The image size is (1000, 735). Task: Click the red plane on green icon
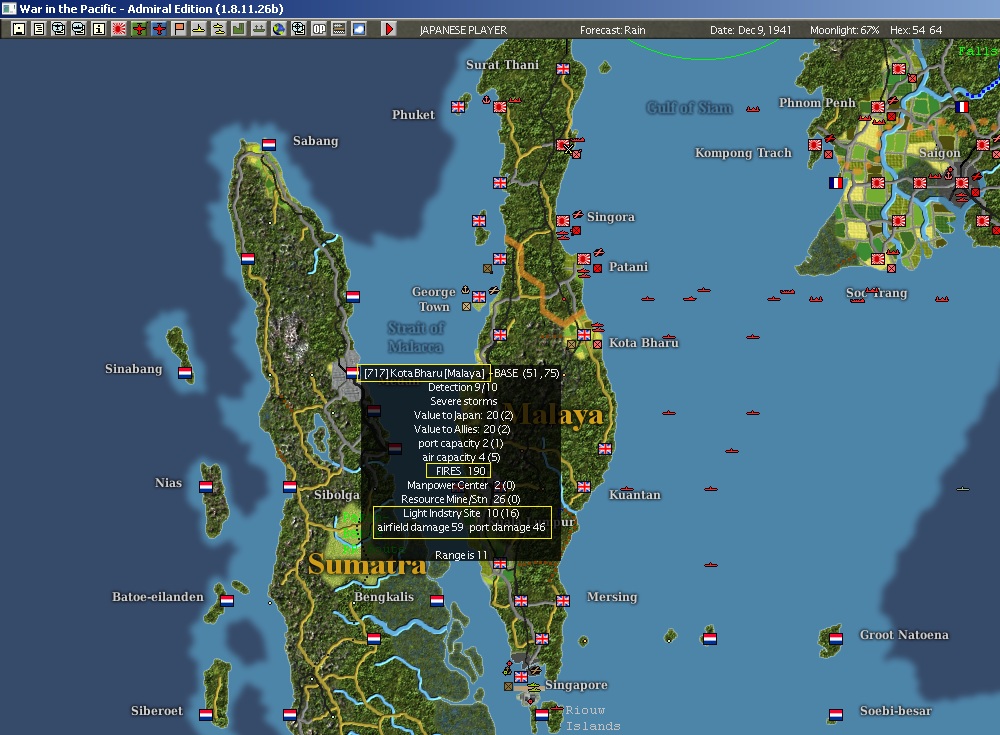coord(138,29)
